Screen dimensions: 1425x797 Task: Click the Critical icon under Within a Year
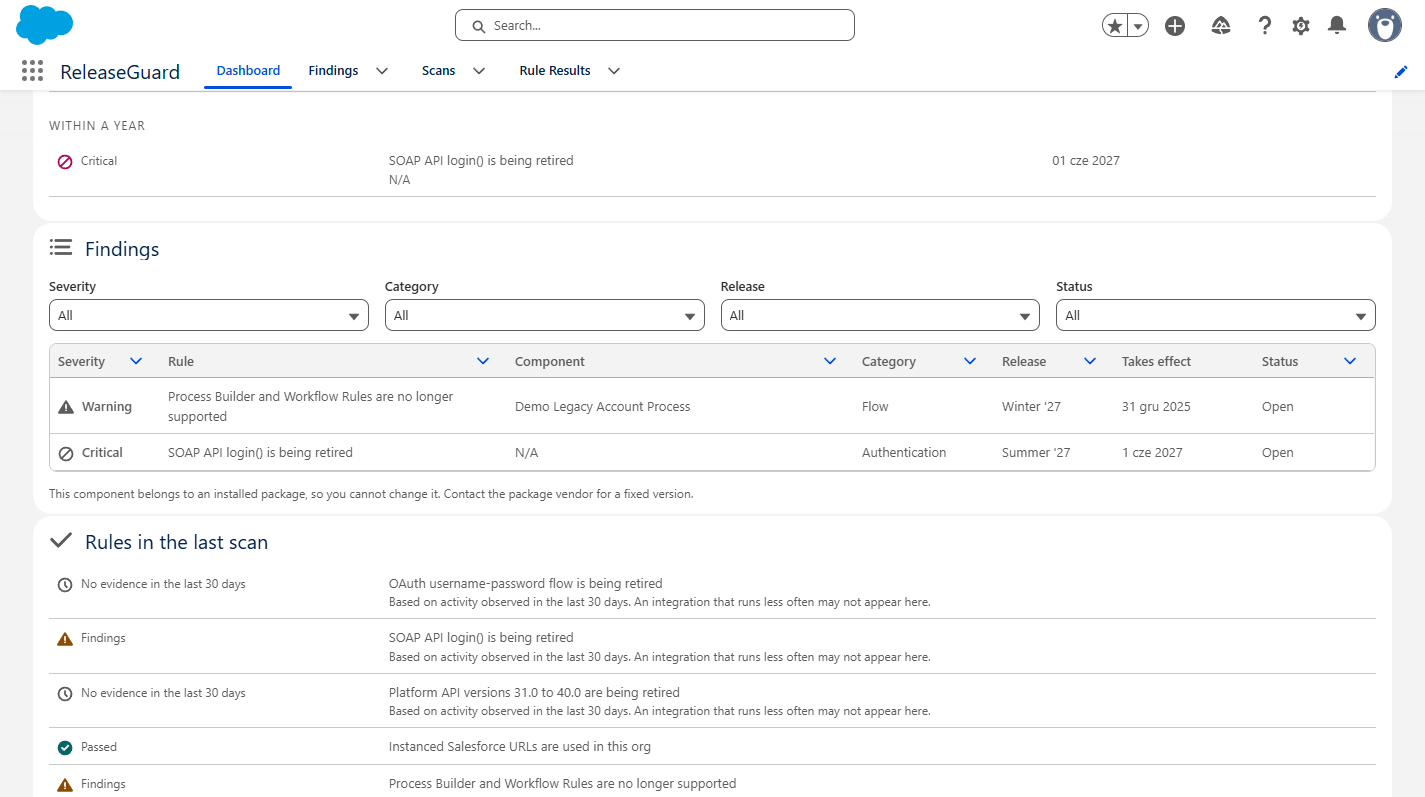tap(65, 161)
